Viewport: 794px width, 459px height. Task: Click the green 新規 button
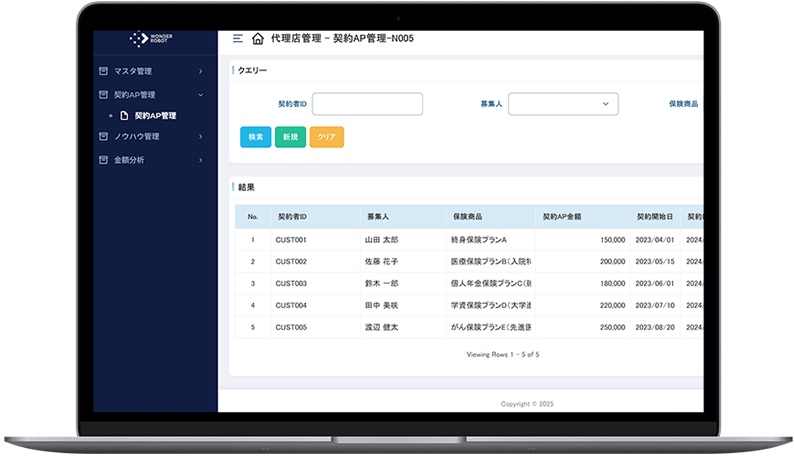(290, 137)
